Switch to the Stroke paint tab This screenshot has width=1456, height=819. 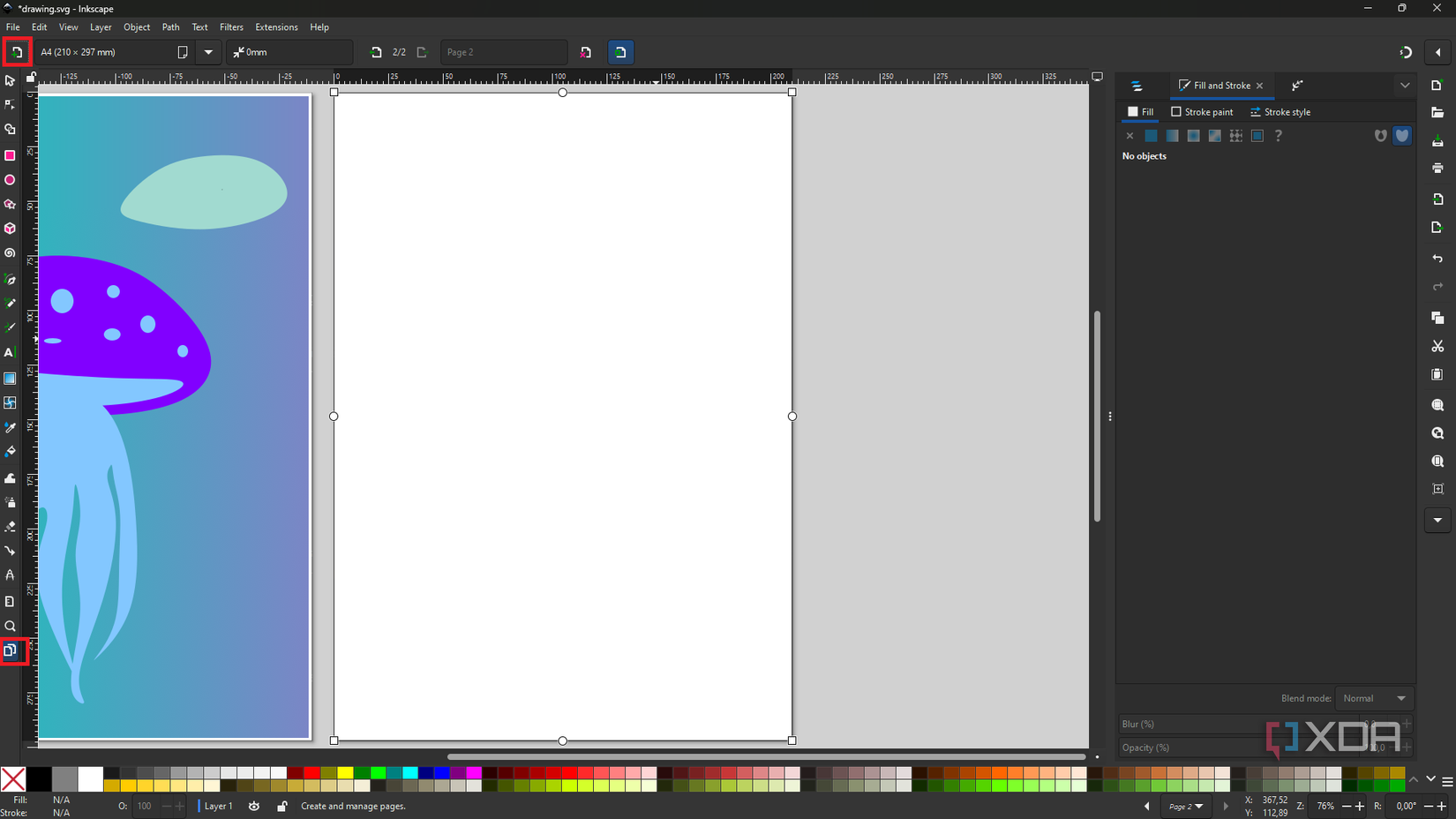click(x=1202, y=112)
